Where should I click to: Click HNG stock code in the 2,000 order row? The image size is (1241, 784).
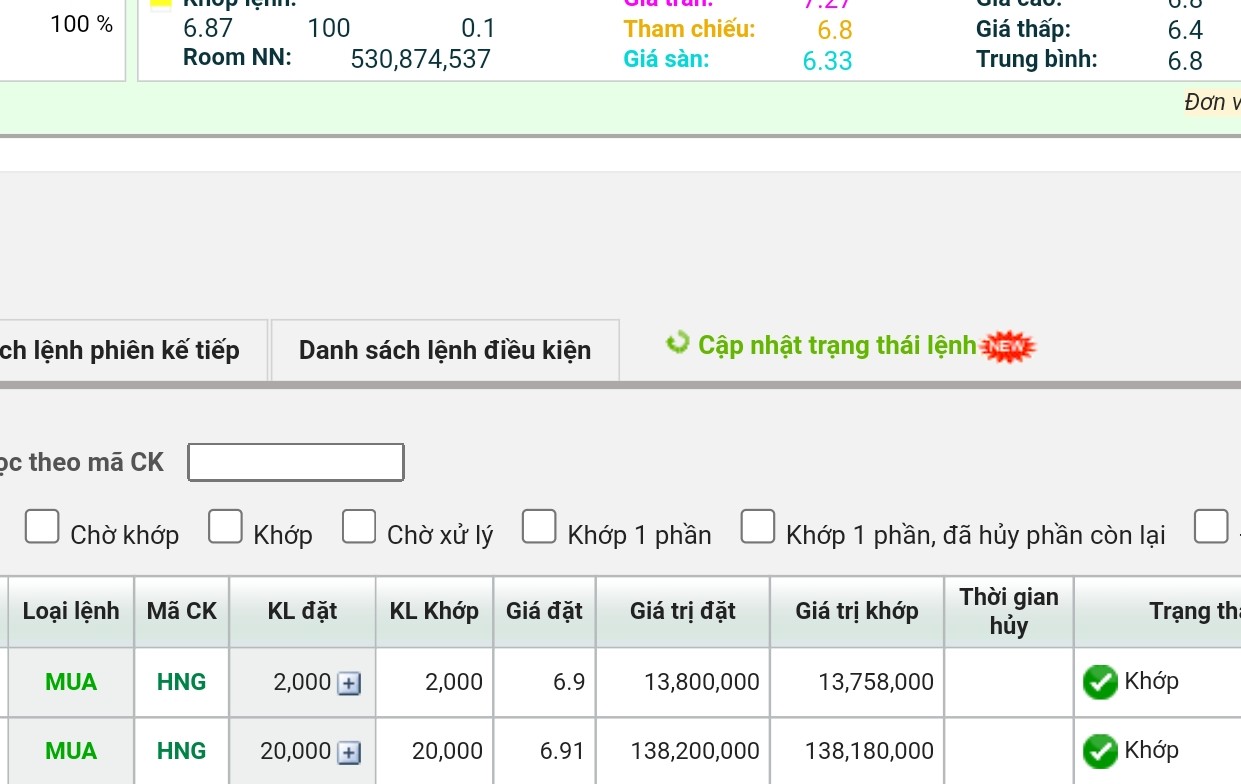click(181, 682)
